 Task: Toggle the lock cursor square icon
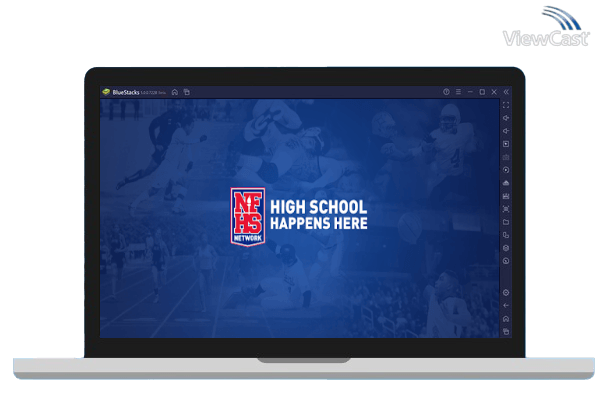506,144
